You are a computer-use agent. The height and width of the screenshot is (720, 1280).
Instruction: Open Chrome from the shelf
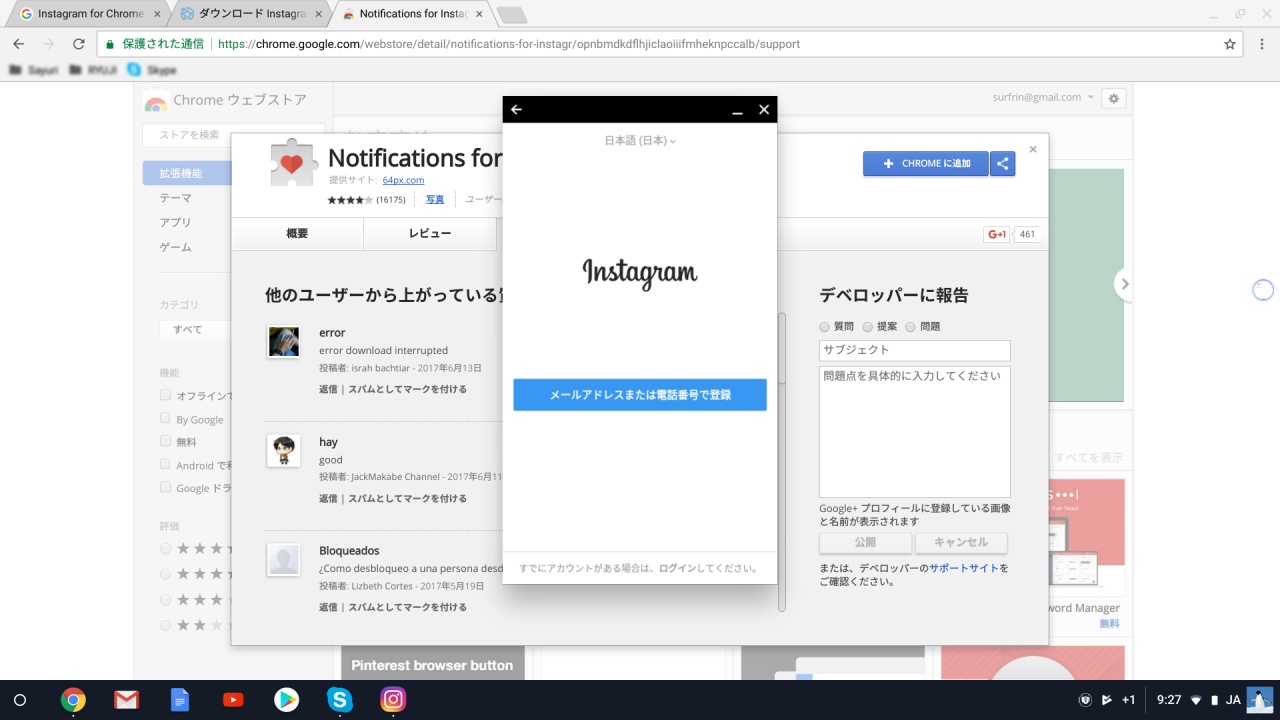[x=73, y=700]
